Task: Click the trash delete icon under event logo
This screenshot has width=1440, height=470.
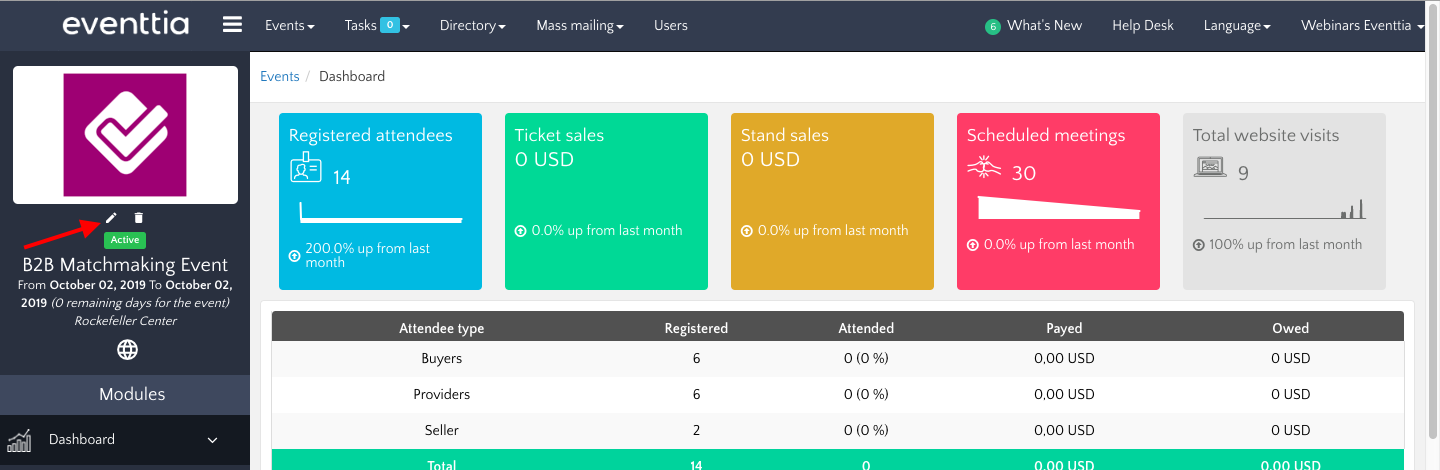Action: [x=139, y=218]
